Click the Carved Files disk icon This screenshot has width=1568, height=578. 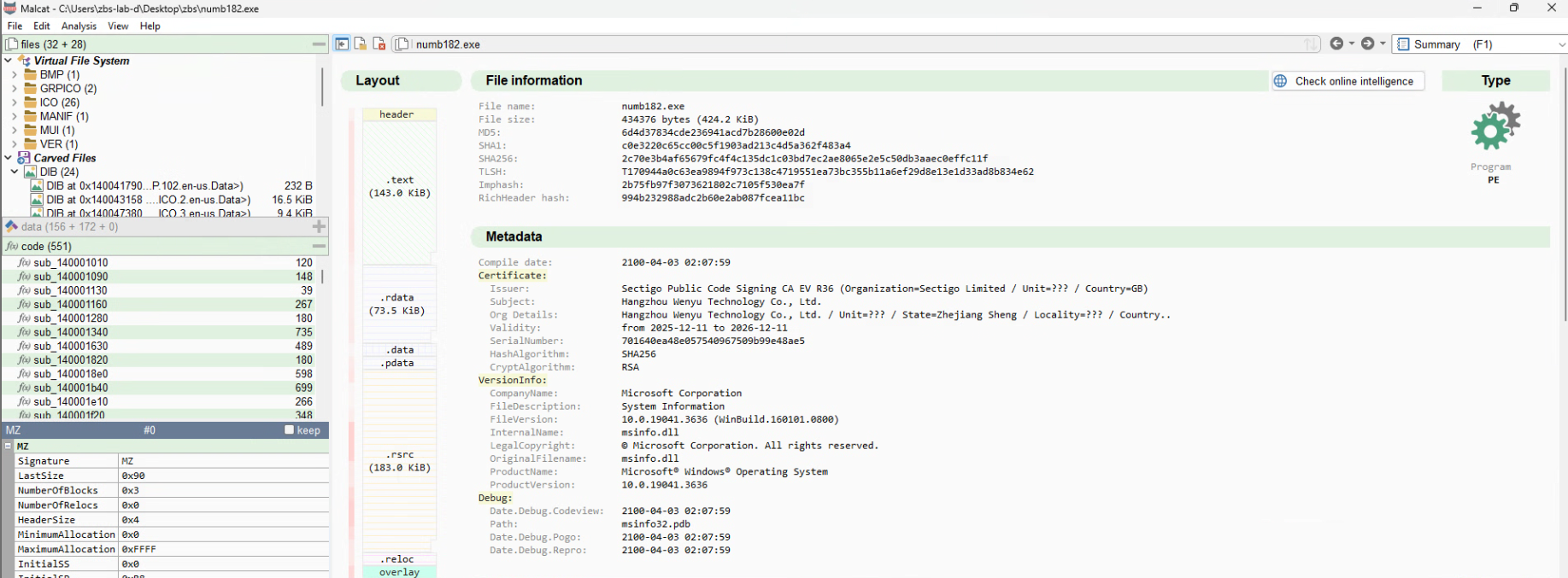click(24, 158)
